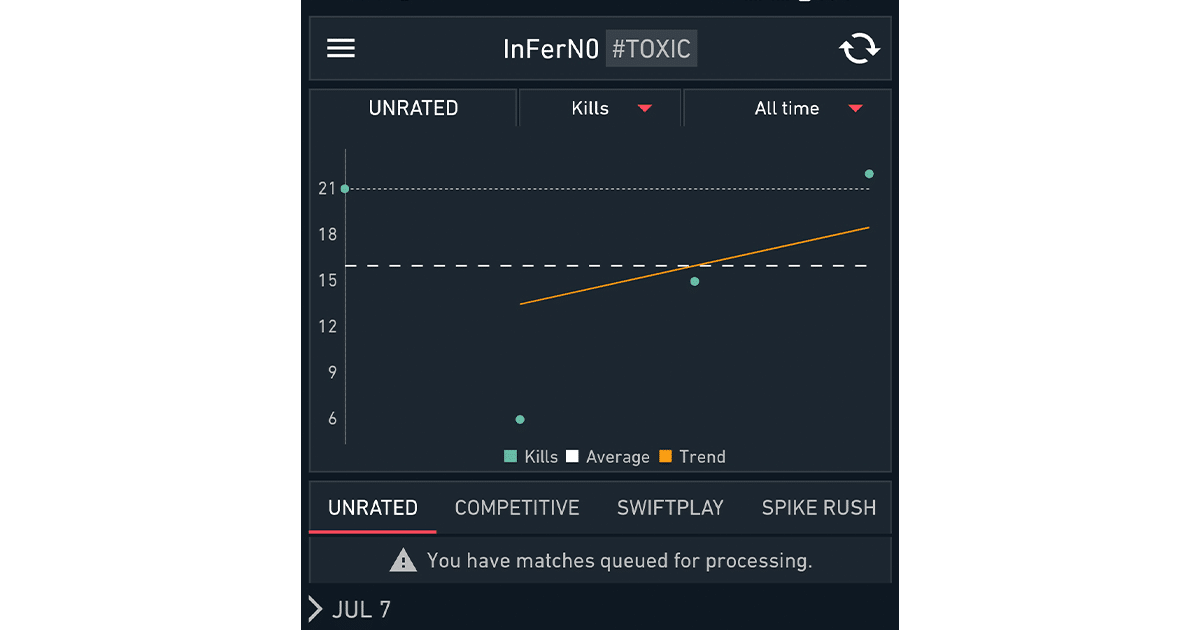
Task: Switch to the COMPETITIVE tab
Action: (517, 508)
